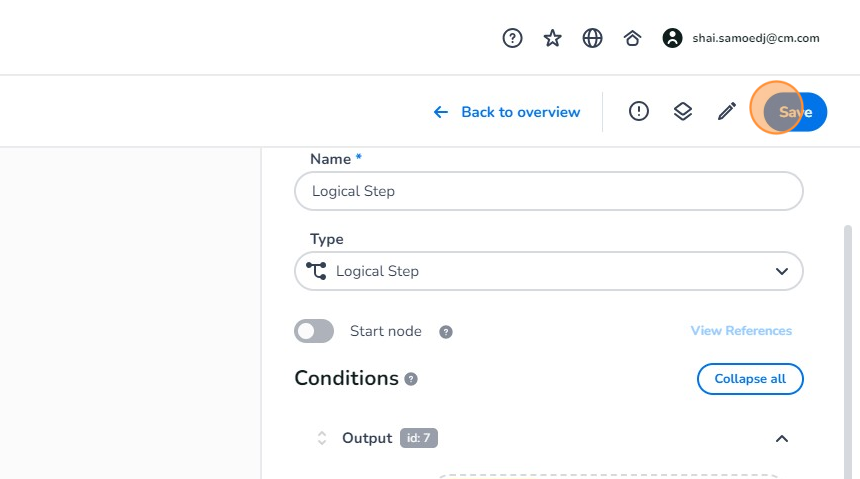Open the Type dropdown
Image resolution: width=860 pixels, height=479 pixels.
(549, 271)
